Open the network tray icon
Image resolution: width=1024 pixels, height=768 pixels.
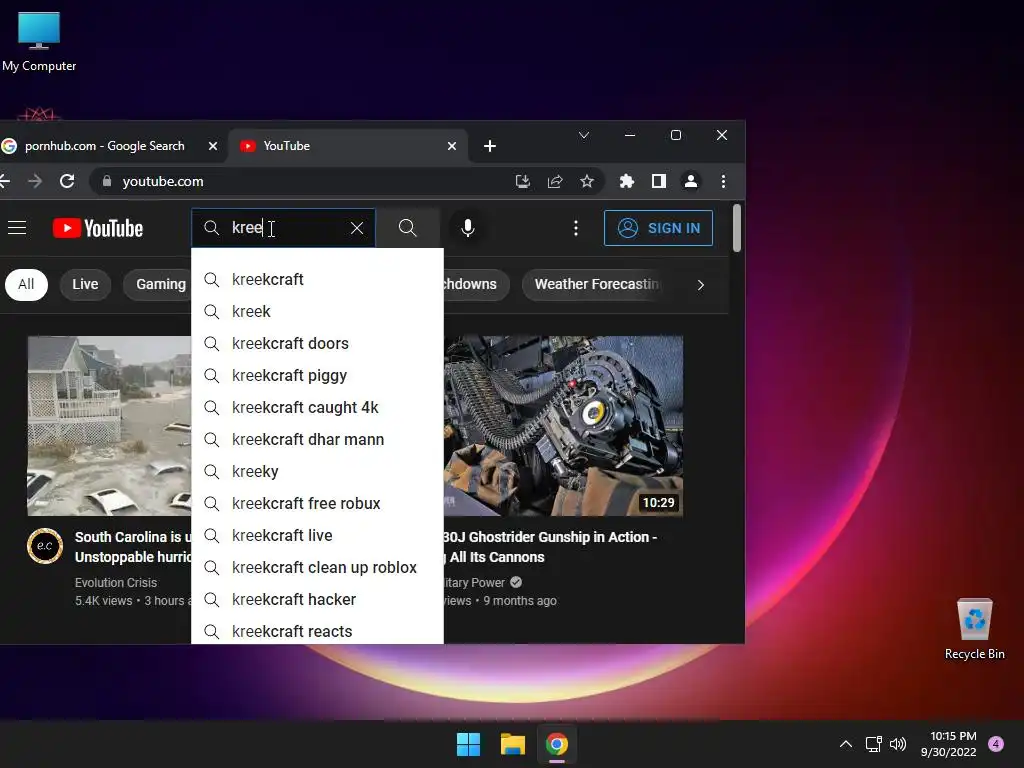coord(873,744)
